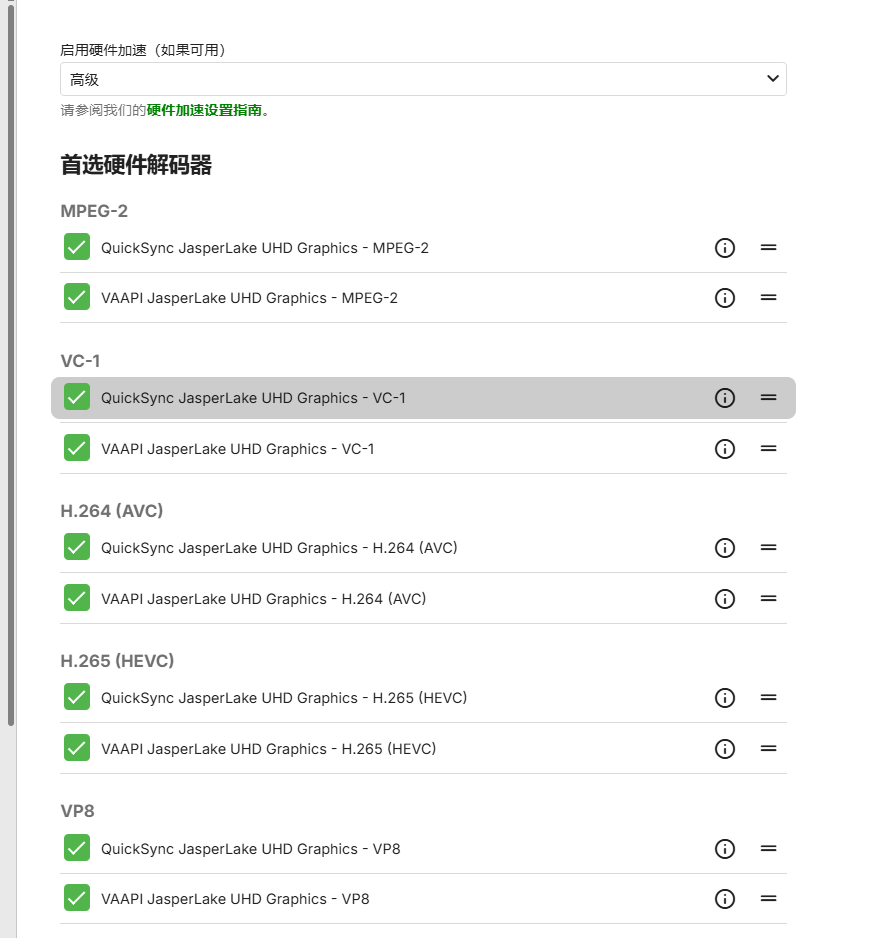Uncheck VAAPI VC-1 decoder
The image size is (881, 938).
pyautogui.click(x=77, y=448)
